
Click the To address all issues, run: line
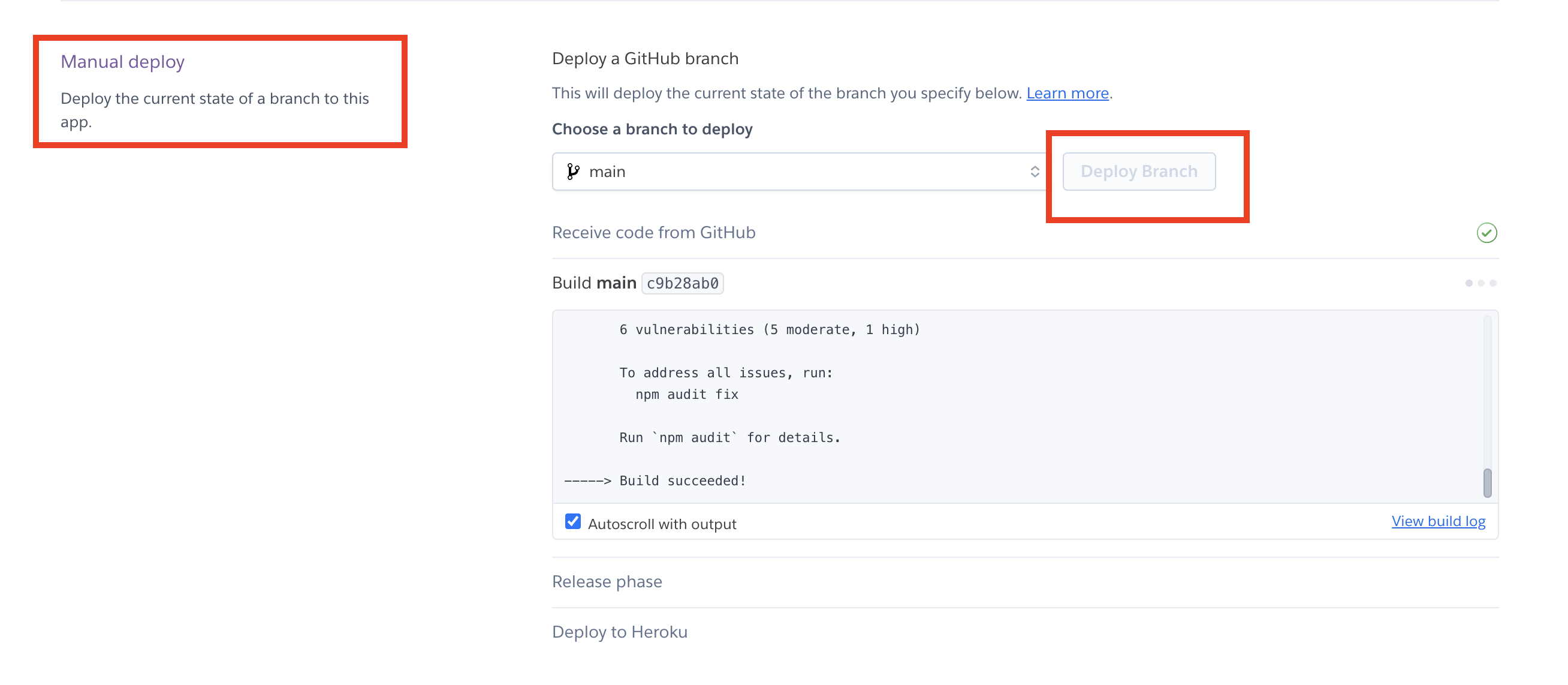[x=726, y=372]
